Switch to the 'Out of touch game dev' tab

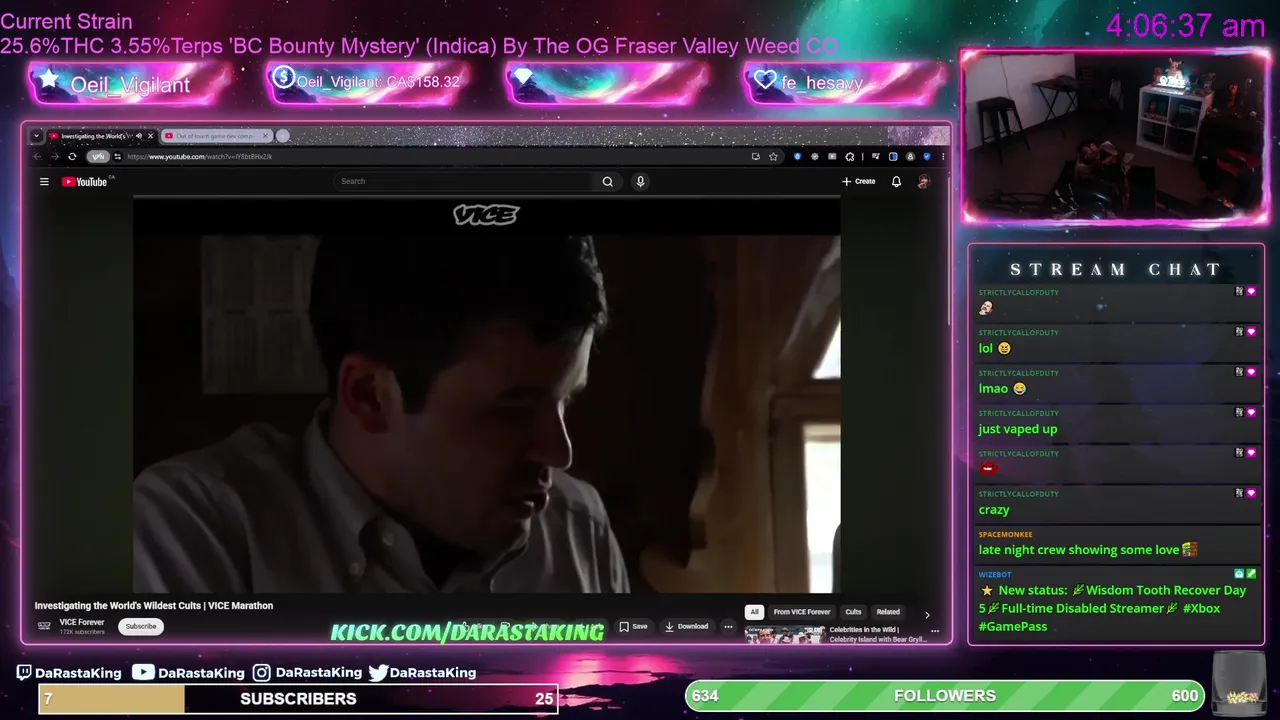(215, 135)
